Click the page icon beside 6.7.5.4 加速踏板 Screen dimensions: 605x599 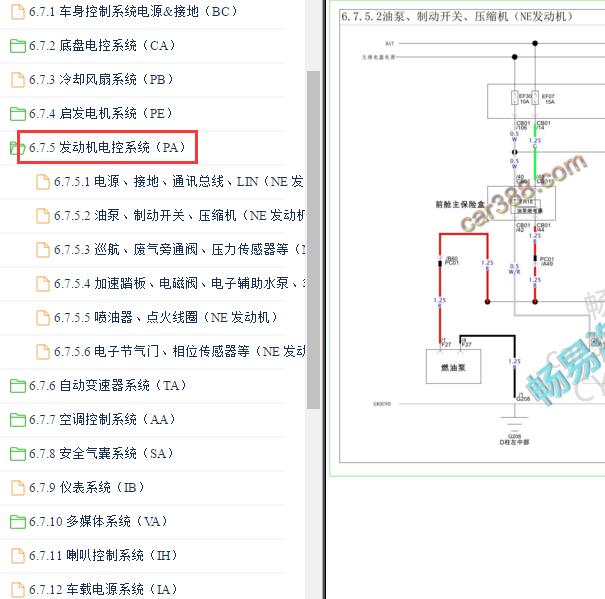point(42,284)
